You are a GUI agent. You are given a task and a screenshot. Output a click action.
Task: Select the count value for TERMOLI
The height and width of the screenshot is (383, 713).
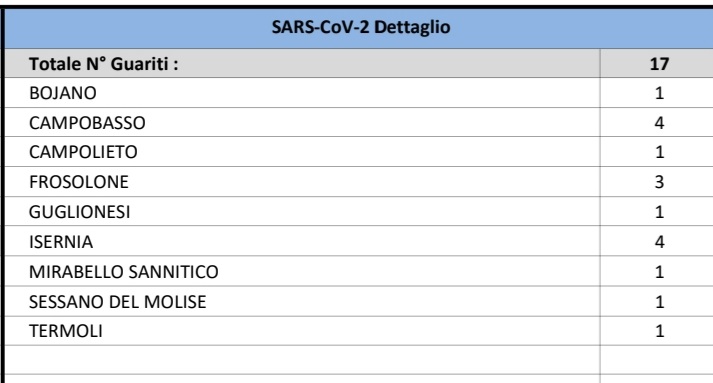[x=657, y=331]
